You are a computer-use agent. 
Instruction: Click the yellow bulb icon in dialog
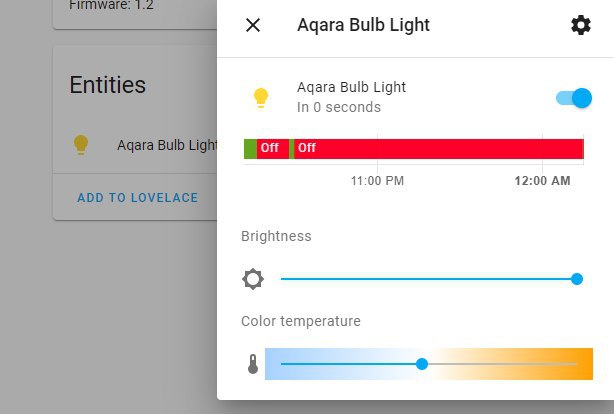tap(261, 98)
